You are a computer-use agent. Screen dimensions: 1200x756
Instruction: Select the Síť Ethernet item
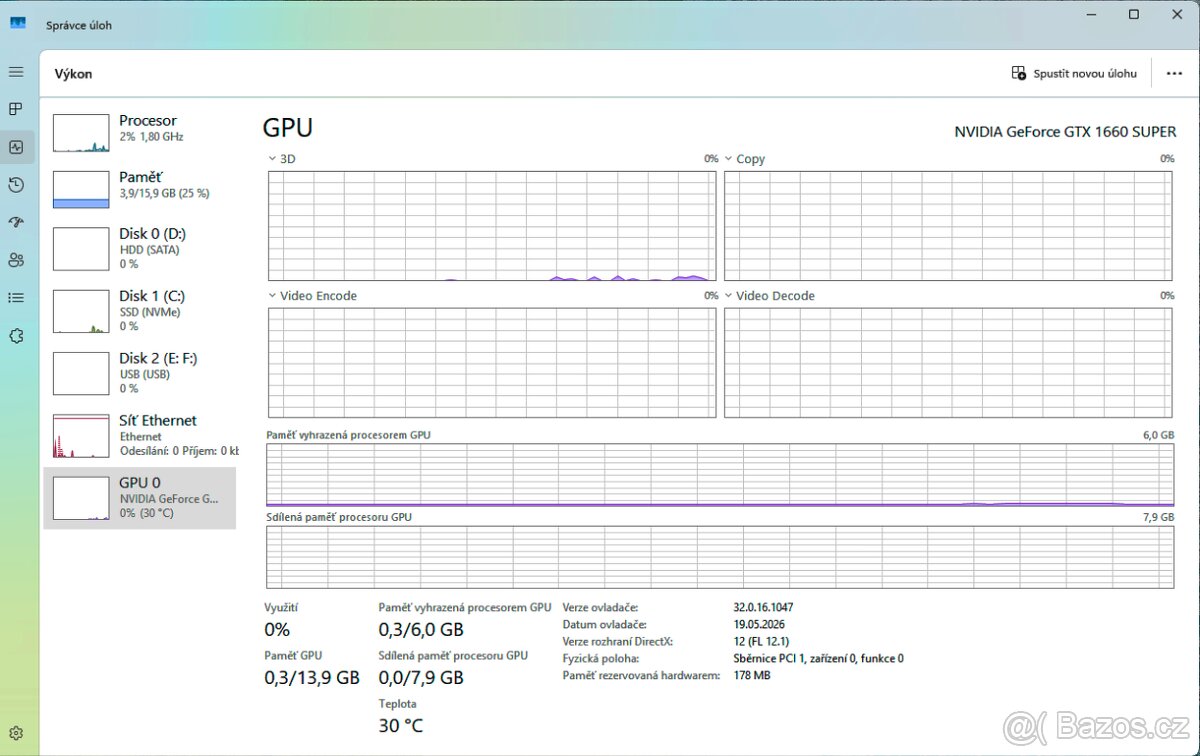(x=140, y=435)
